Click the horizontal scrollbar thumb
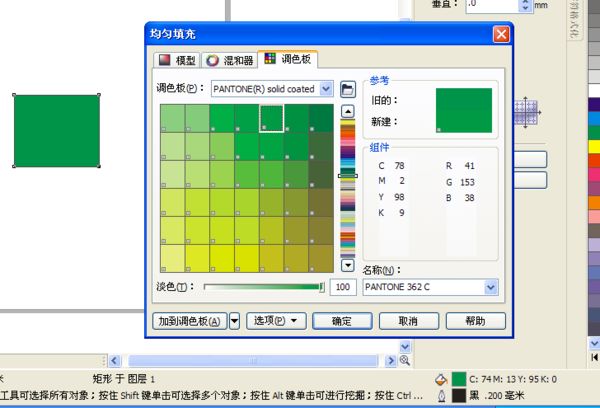The image size is (600, 408). (x=253, y=361)
